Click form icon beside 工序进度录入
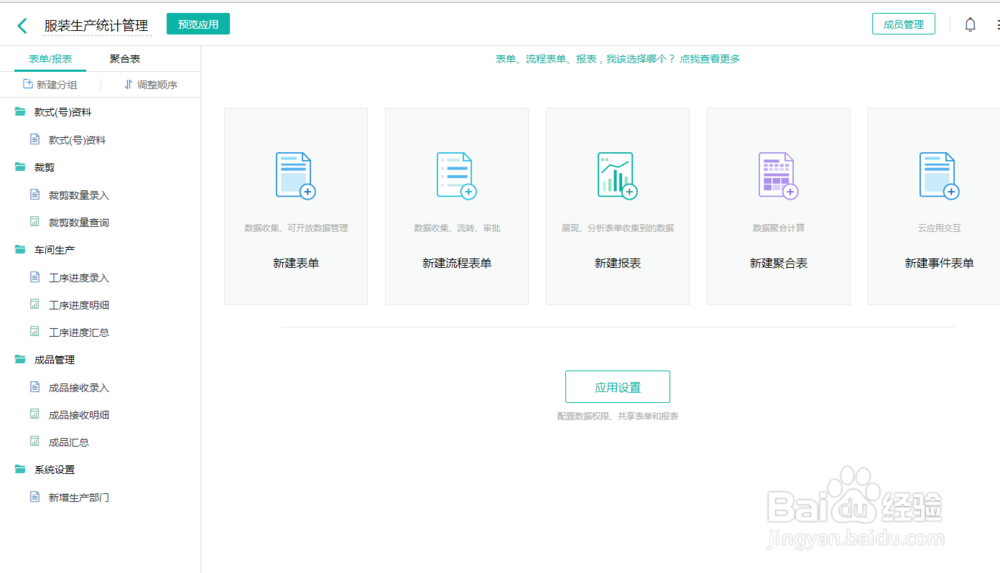Viewport: 1000px width, 573px height. (x=35, y=276)
